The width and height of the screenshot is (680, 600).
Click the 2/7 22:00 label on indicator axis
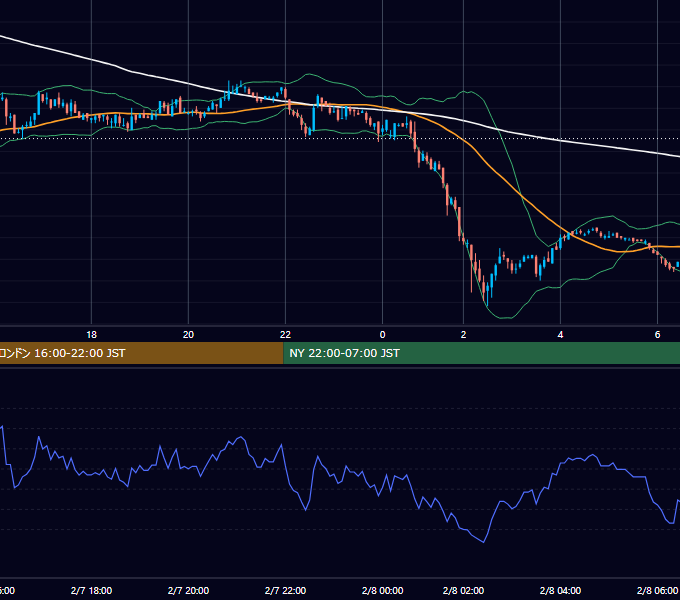(285, 590)
